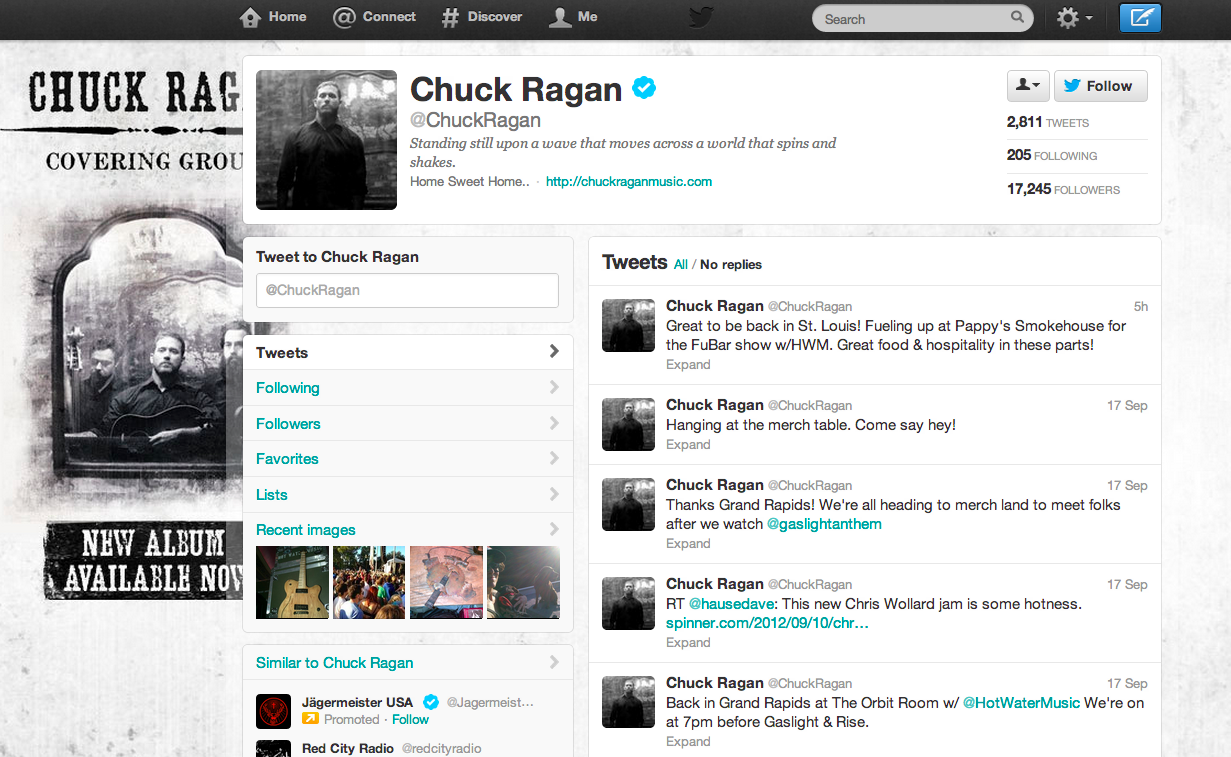Click the Twitter bird logo
This screenshot has width=1231, height=757.
point(701,17)
